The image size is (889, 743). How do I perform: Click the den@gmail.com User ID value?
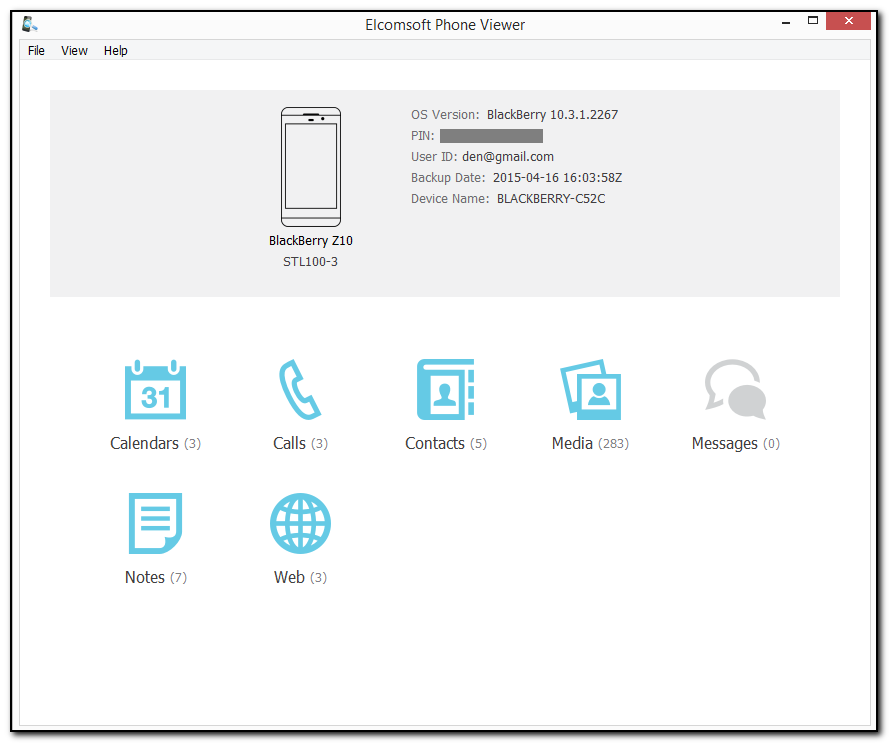point(508,157)
